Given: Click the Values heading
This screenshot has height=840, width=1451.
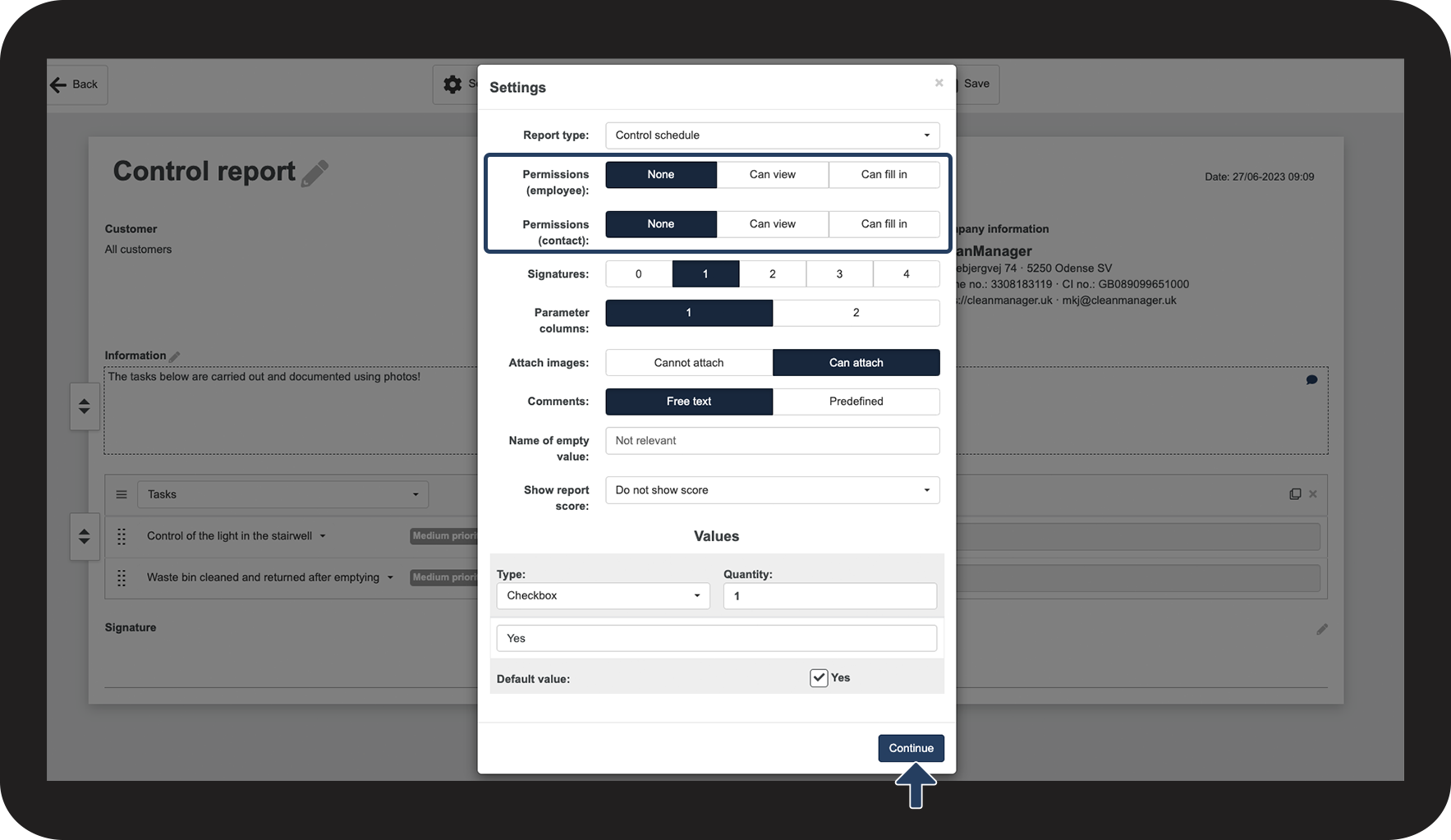Looking at the screenshot, I should point(717,536).
